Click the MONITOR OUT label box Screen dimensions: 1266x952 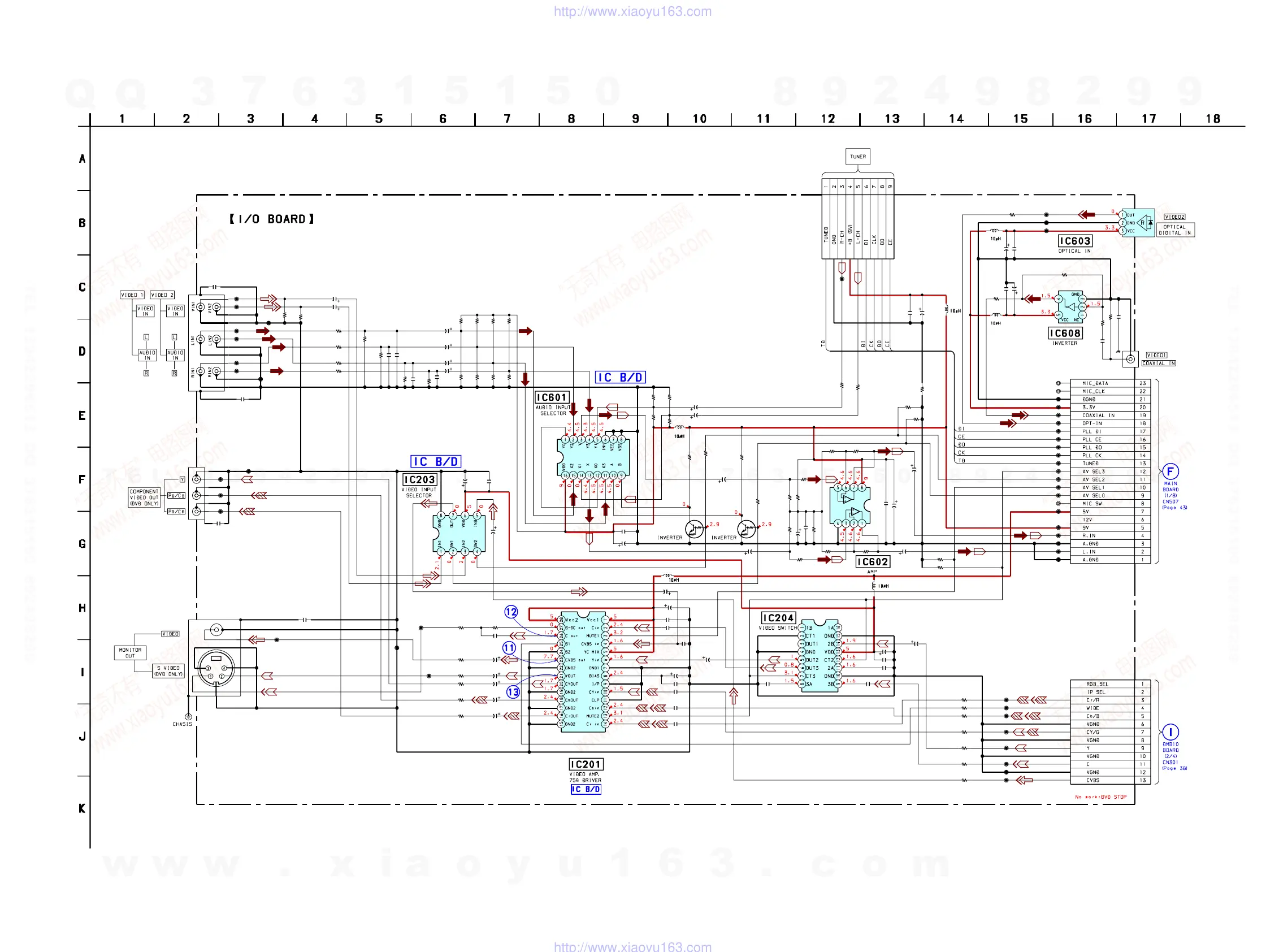pyautogui.click(x=130, y=652)
